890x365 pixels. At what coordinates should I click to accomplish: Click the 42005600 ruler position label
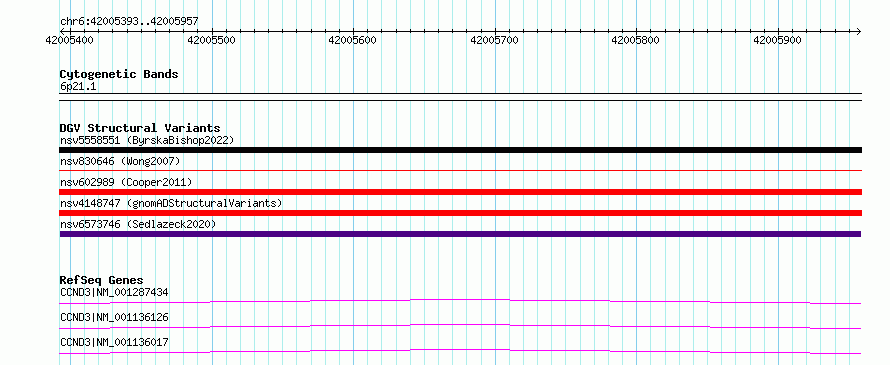pyautogui.click(x=352, y=40)
